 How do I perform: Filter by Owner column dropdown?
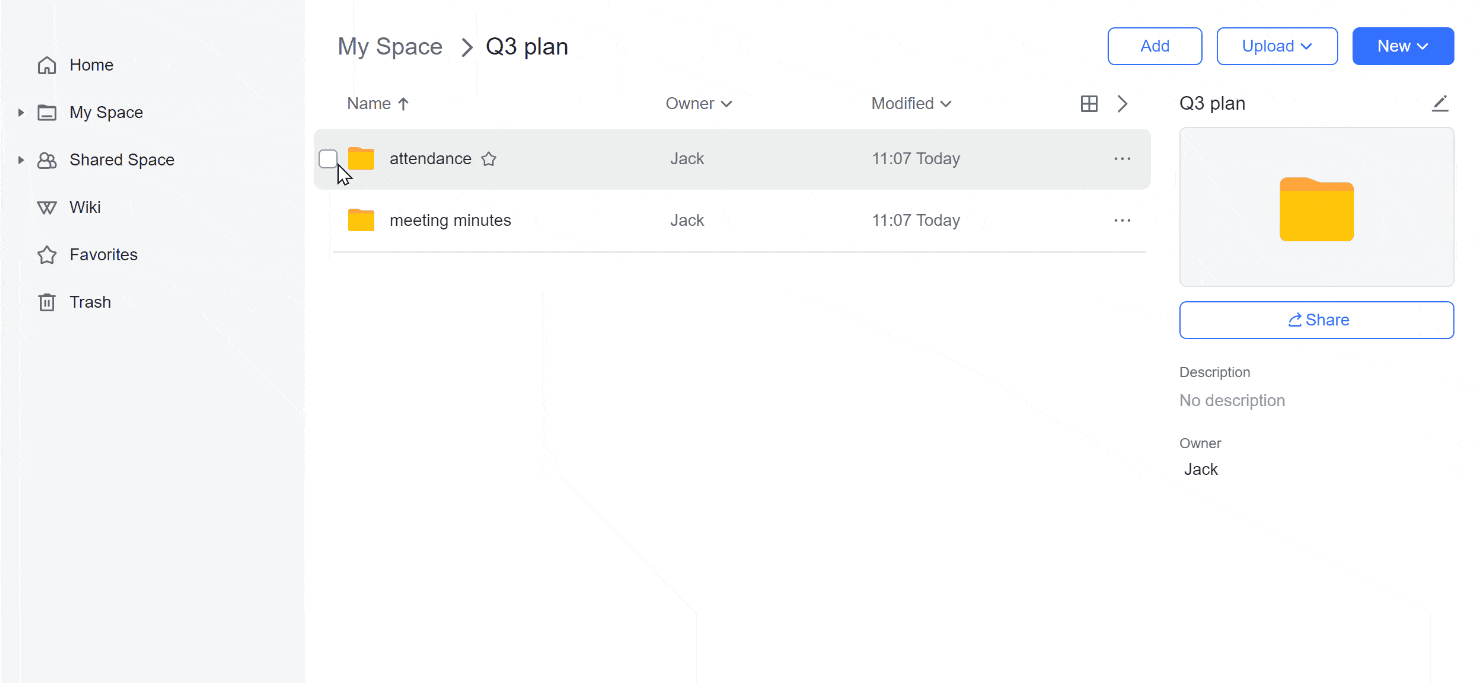coord(699,104)
